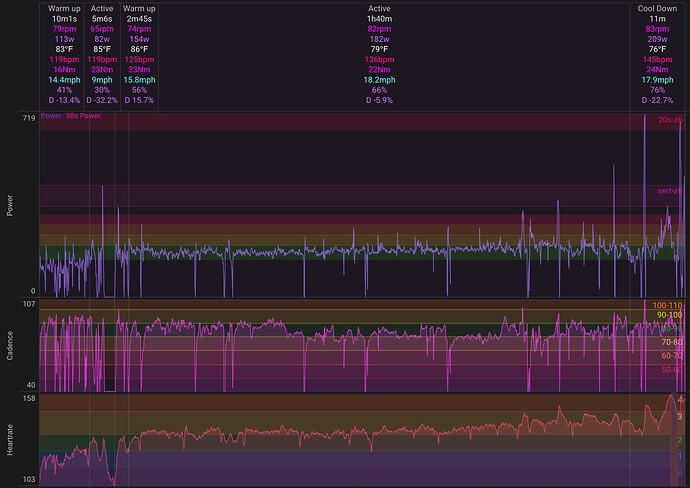
Task: Click the 145bpm value in Cool Down lap
Action: coord(657,59)
